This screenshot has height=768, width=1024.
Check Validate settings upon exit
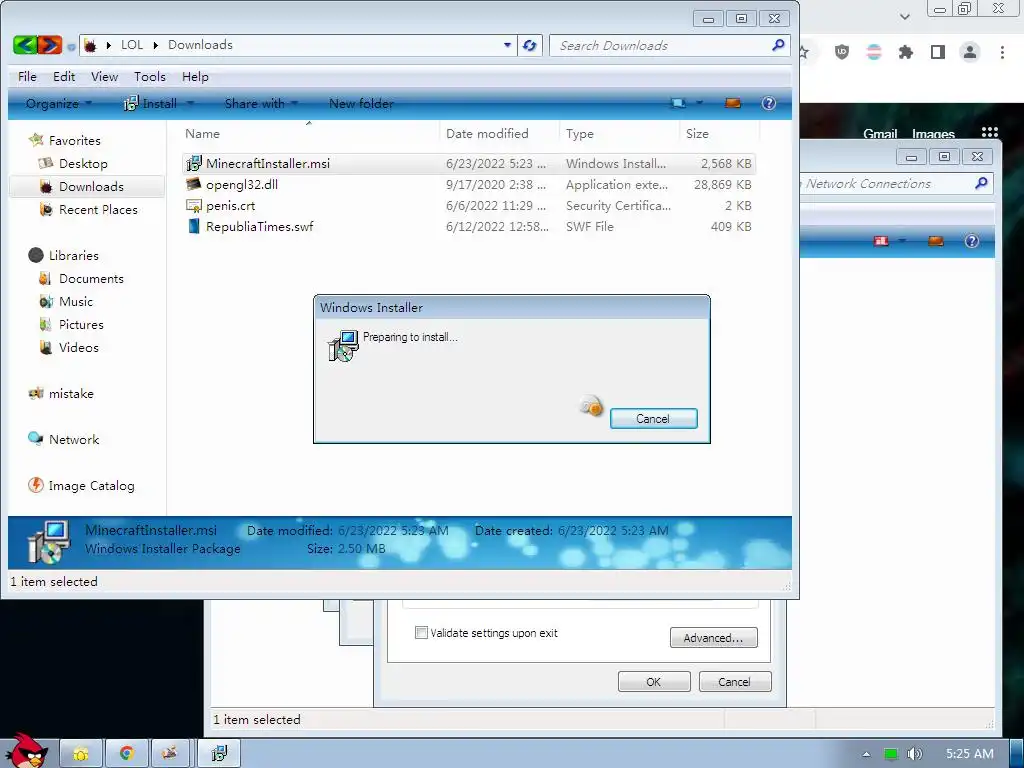(x=421, y=632)
